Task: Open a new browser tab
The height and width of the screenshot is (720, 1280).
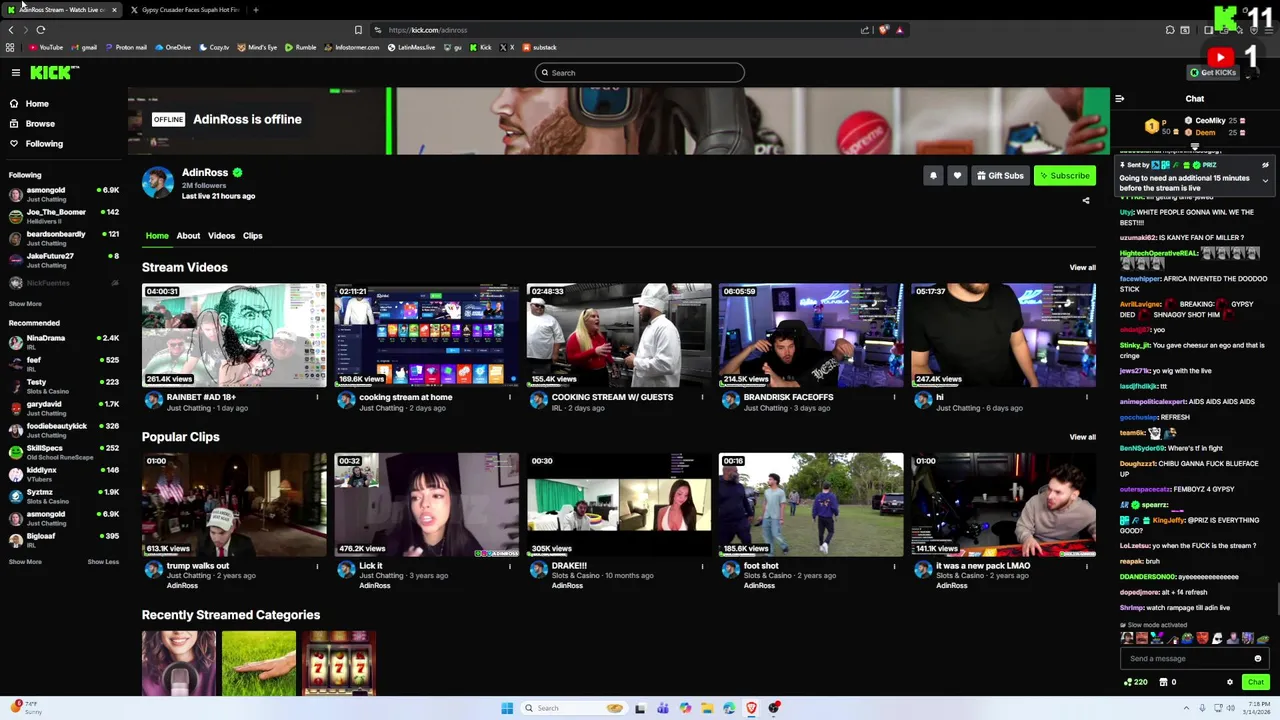Action: coord(256,10)
